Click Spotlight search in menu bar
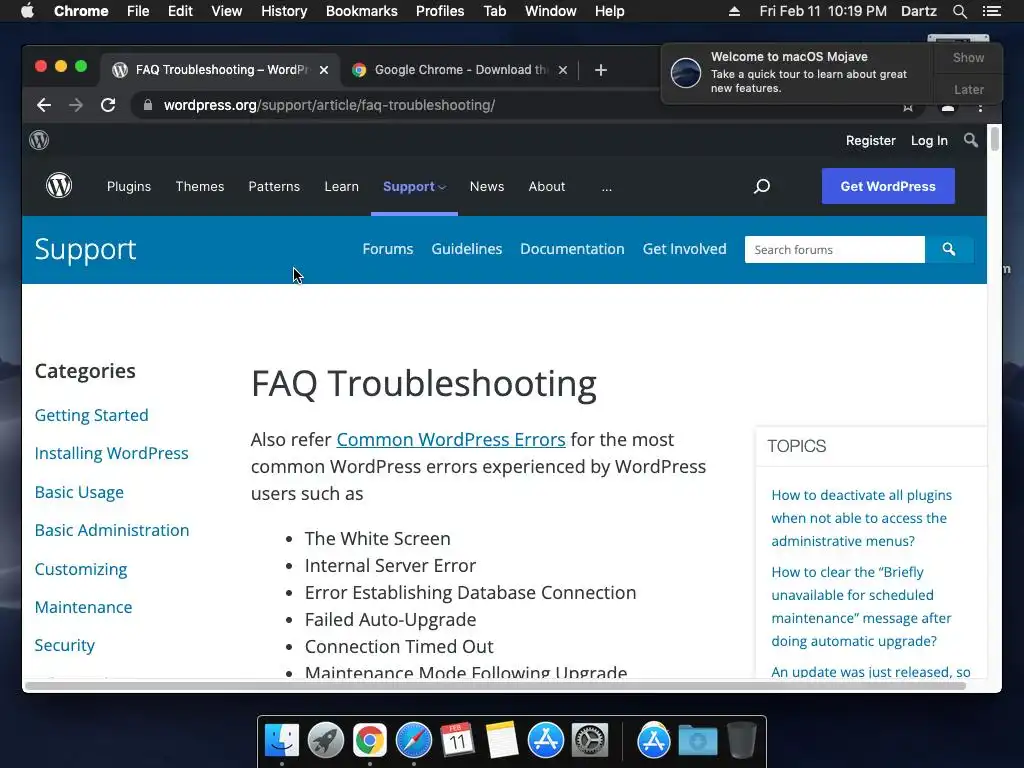Viewport: 1024px width, 768px height. [959, 11]
